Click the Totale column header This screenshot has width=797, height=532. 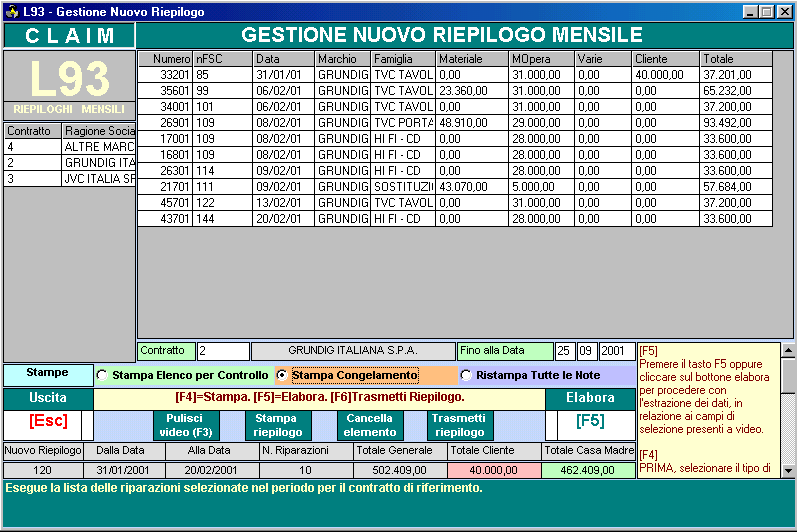tap(736, 59)
